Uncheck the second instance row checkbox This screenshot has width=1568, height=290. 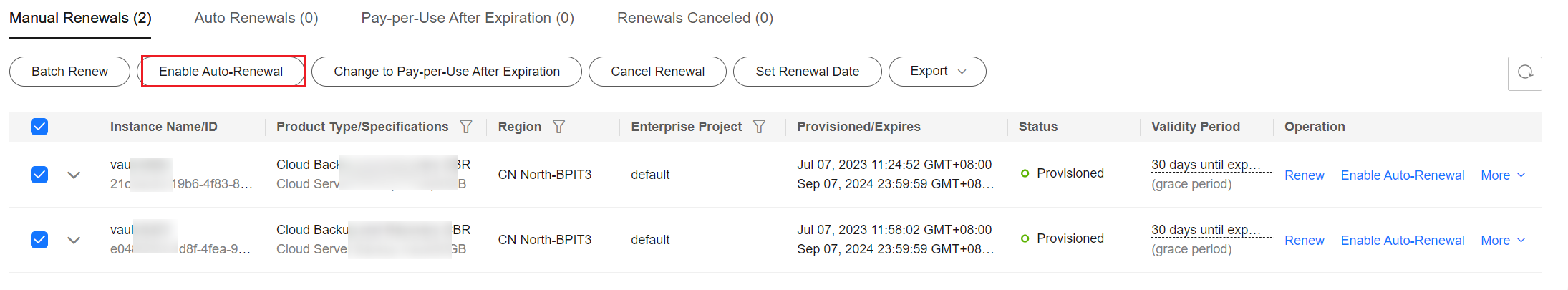tap(39, 240)
